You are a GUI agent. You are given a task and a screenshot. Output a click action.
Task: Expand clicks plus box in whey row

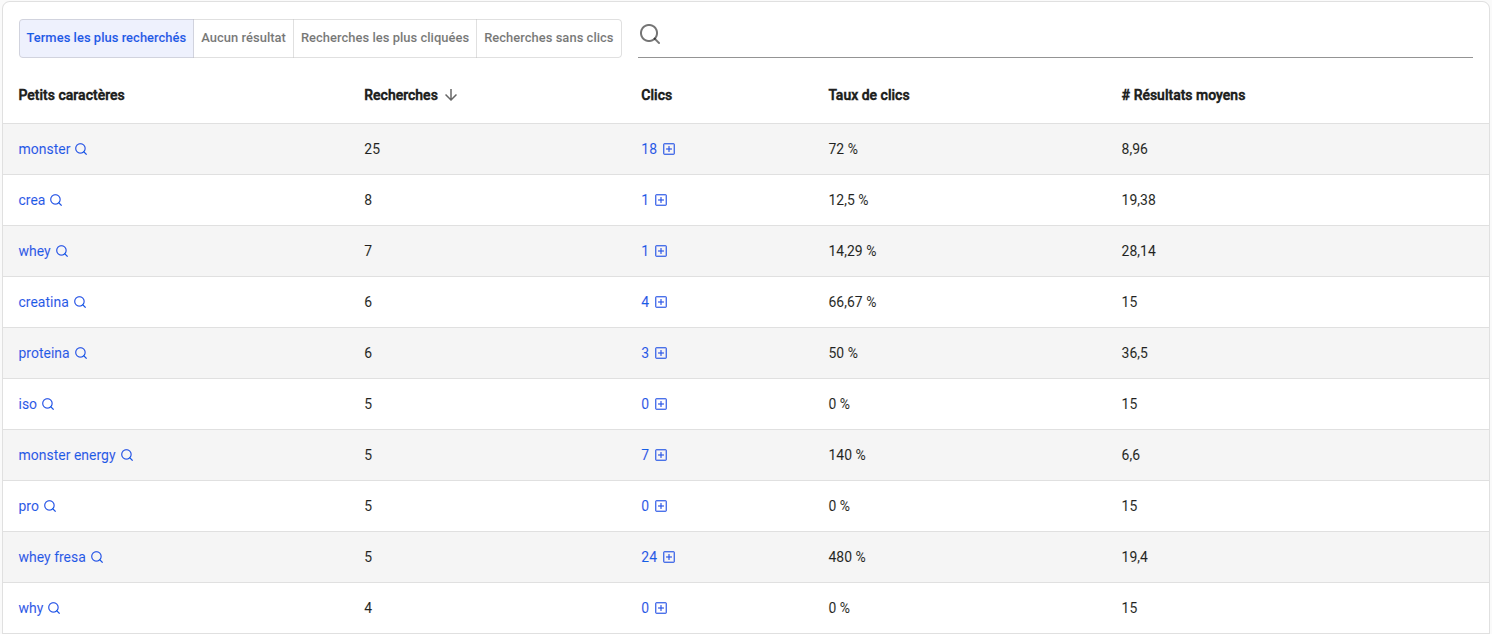pyautogui.click(x=661, y=251)
